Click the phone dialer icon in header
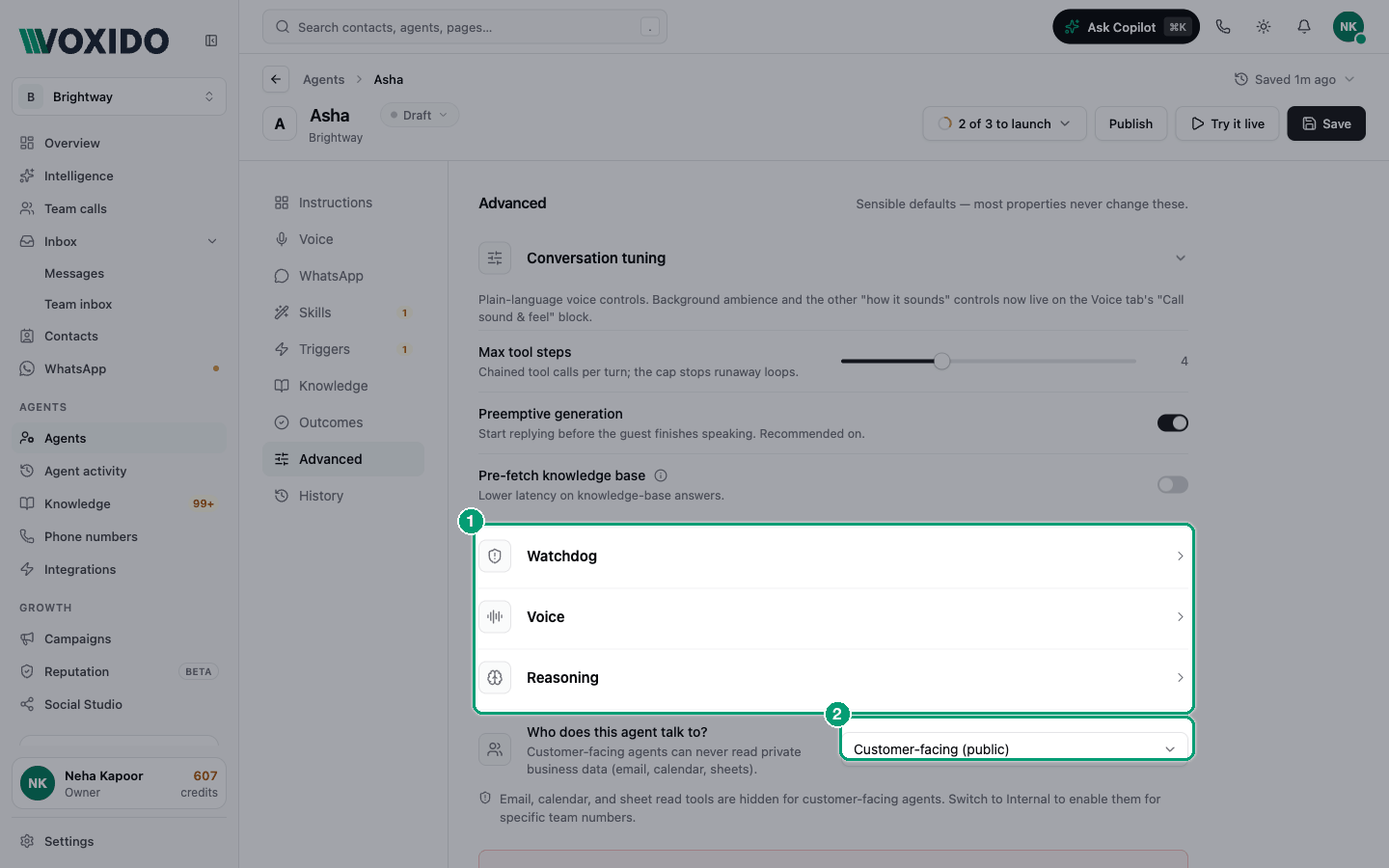This screenshot has height=868, width=1389. coord(1223,27)
